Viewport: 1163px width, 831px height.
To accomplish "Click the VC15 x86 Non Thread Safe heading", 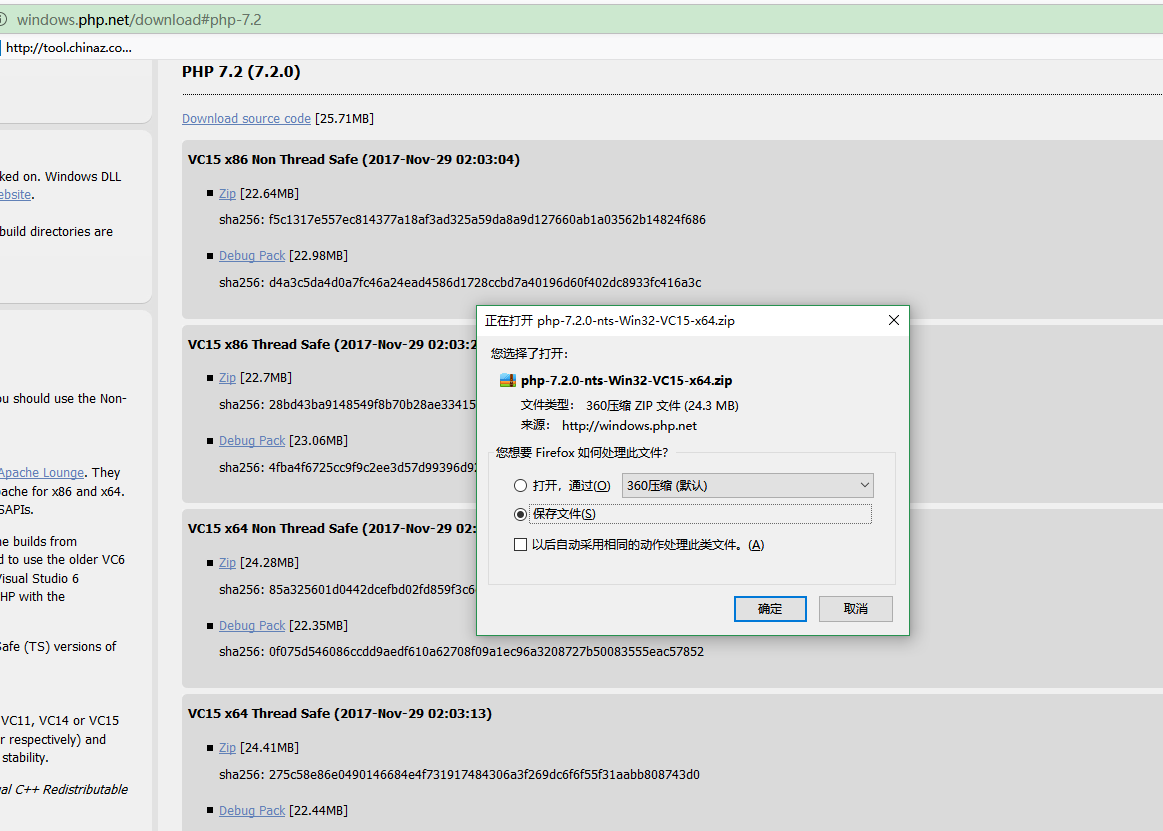I will tap(354, 160).
